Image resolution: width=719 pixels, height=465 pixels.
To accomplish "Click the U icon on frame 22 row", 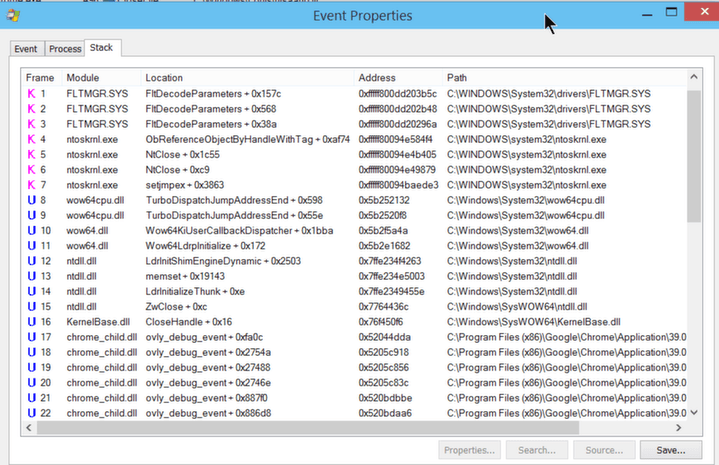I will coord(31,413).
